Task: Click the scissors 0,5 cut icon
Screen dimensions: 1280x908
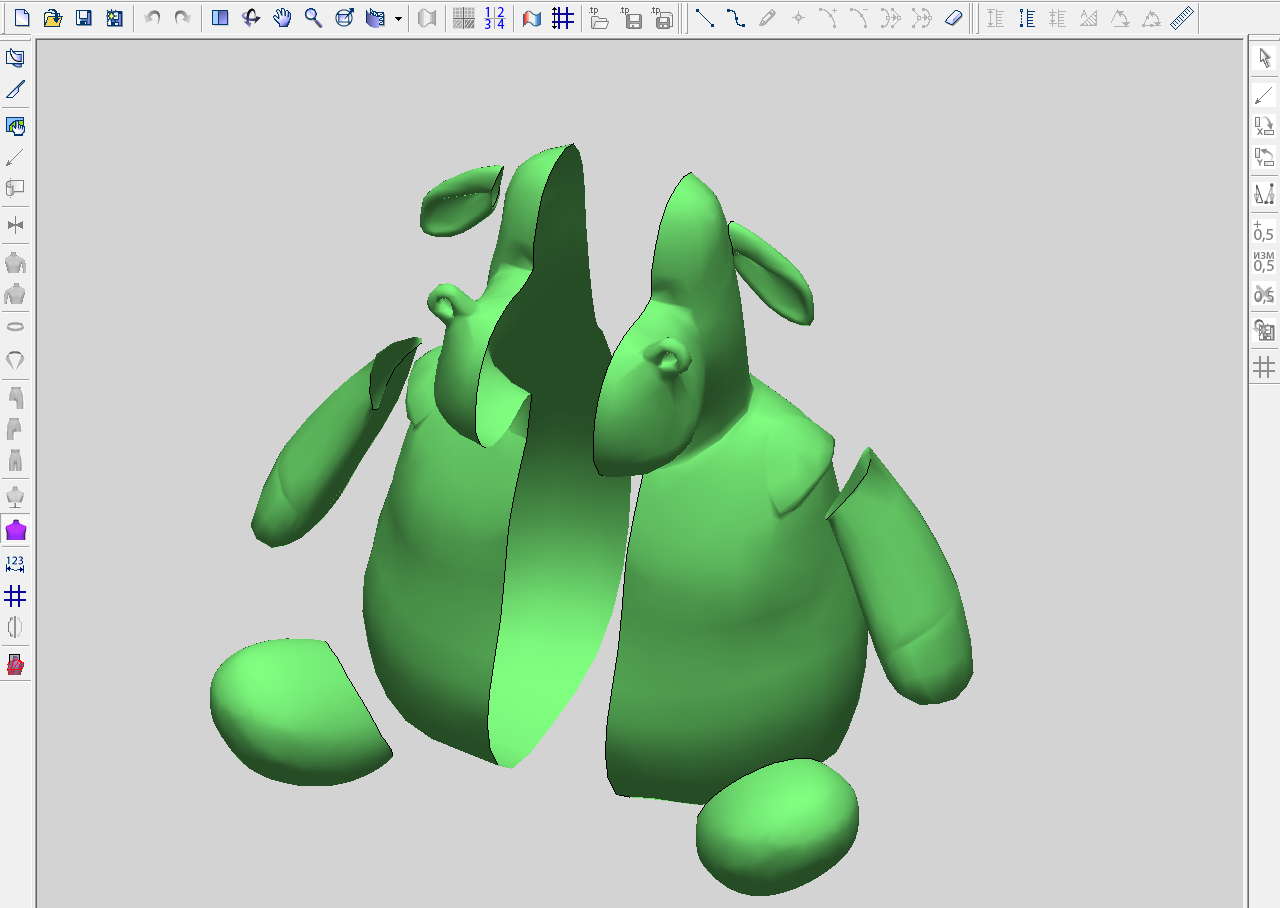Action: (x=1264, y=294)
